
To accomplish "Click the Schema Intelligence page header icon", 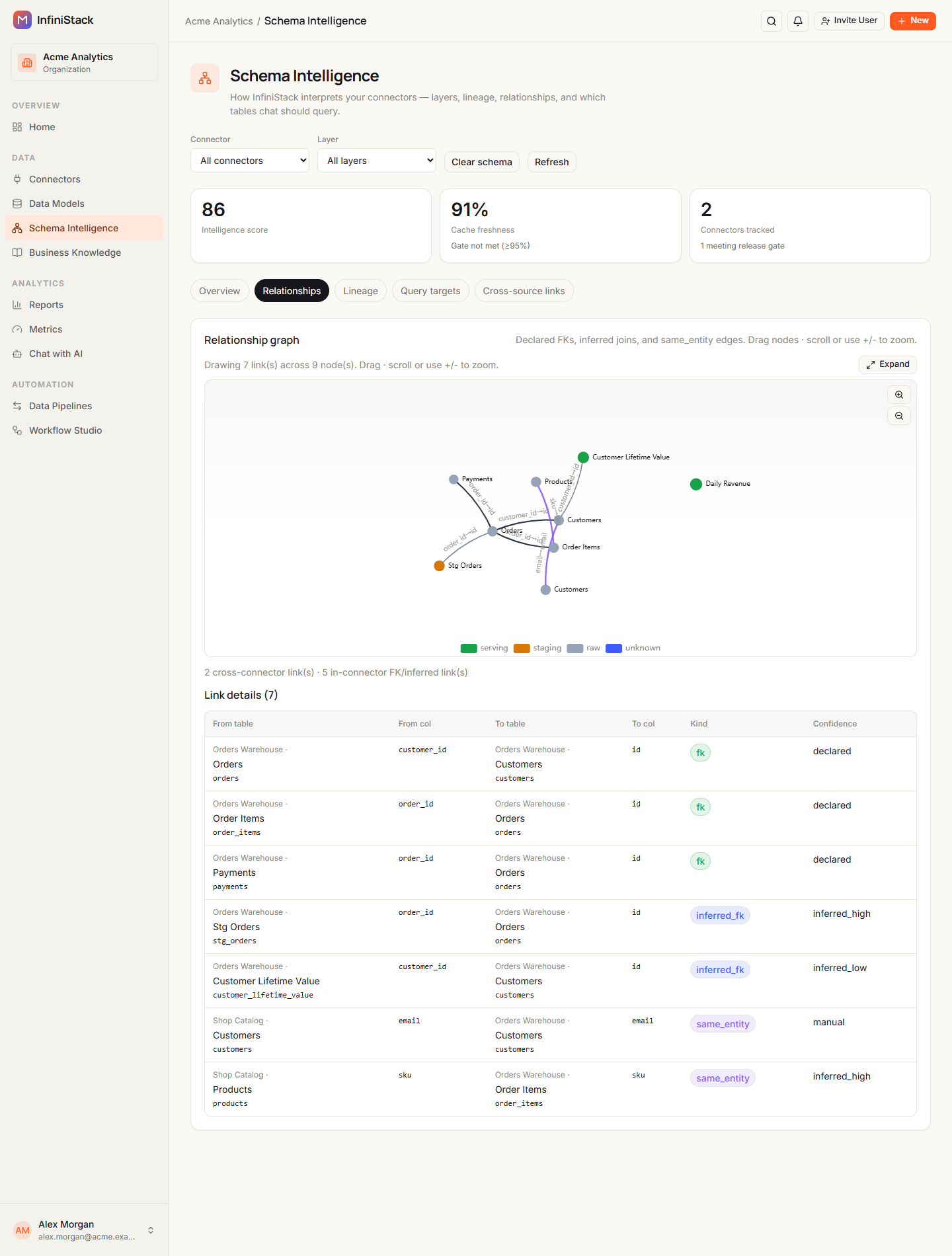I will [x=205, y=78].
